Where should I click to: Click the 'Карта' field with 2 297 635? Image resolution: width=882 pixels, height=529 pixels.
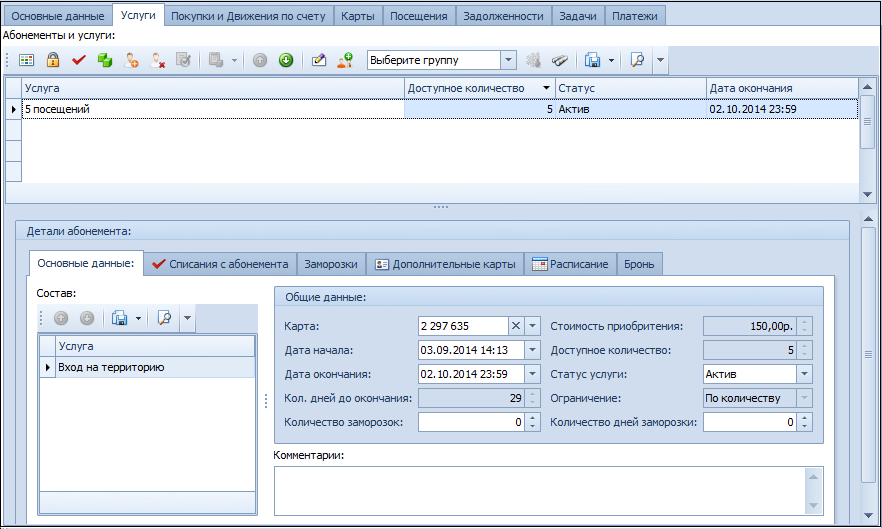pyautogui.click(x=463, y=326)
